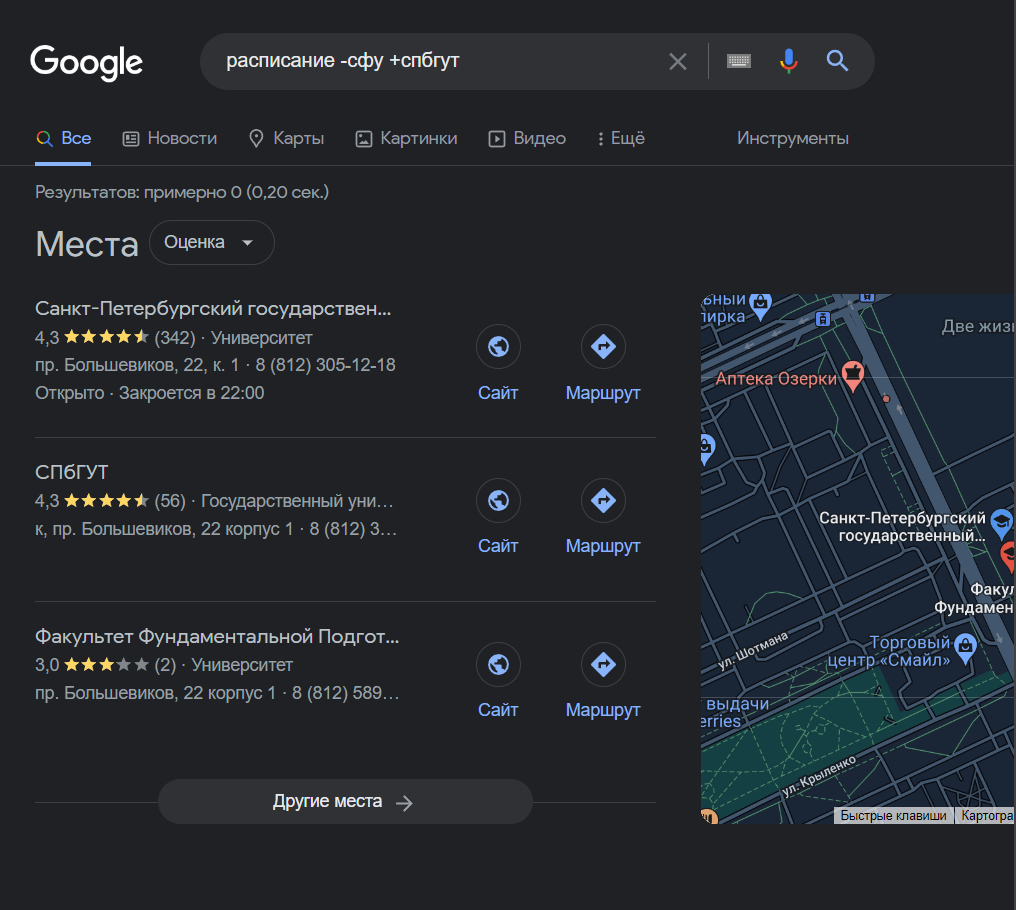Clear the search query with X
The width and height of the screenshot is (1016, 910).
click(678, 62)
